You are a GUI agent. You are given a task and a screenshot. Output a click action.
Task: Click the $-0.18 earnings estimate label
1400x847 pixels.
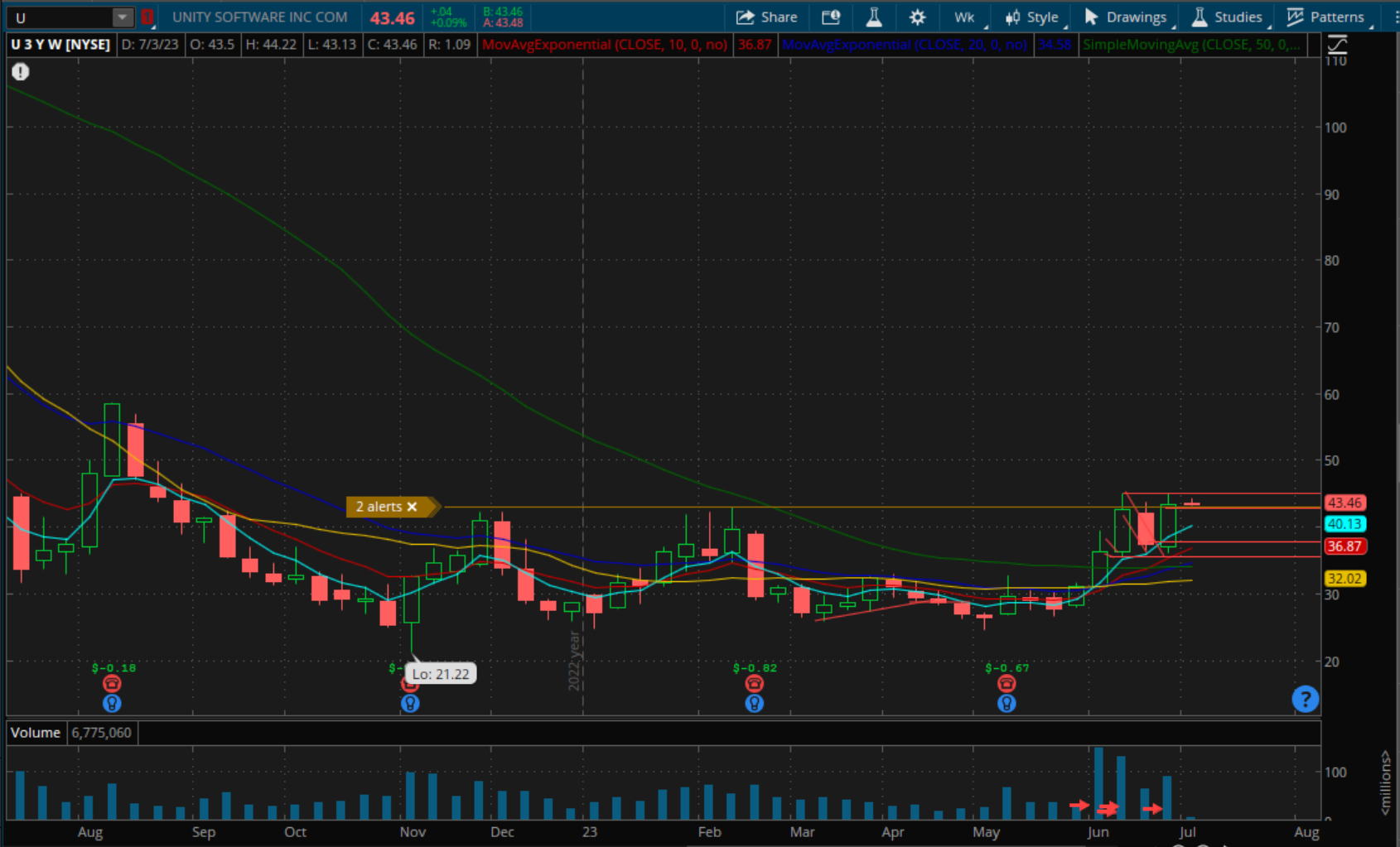113,667
